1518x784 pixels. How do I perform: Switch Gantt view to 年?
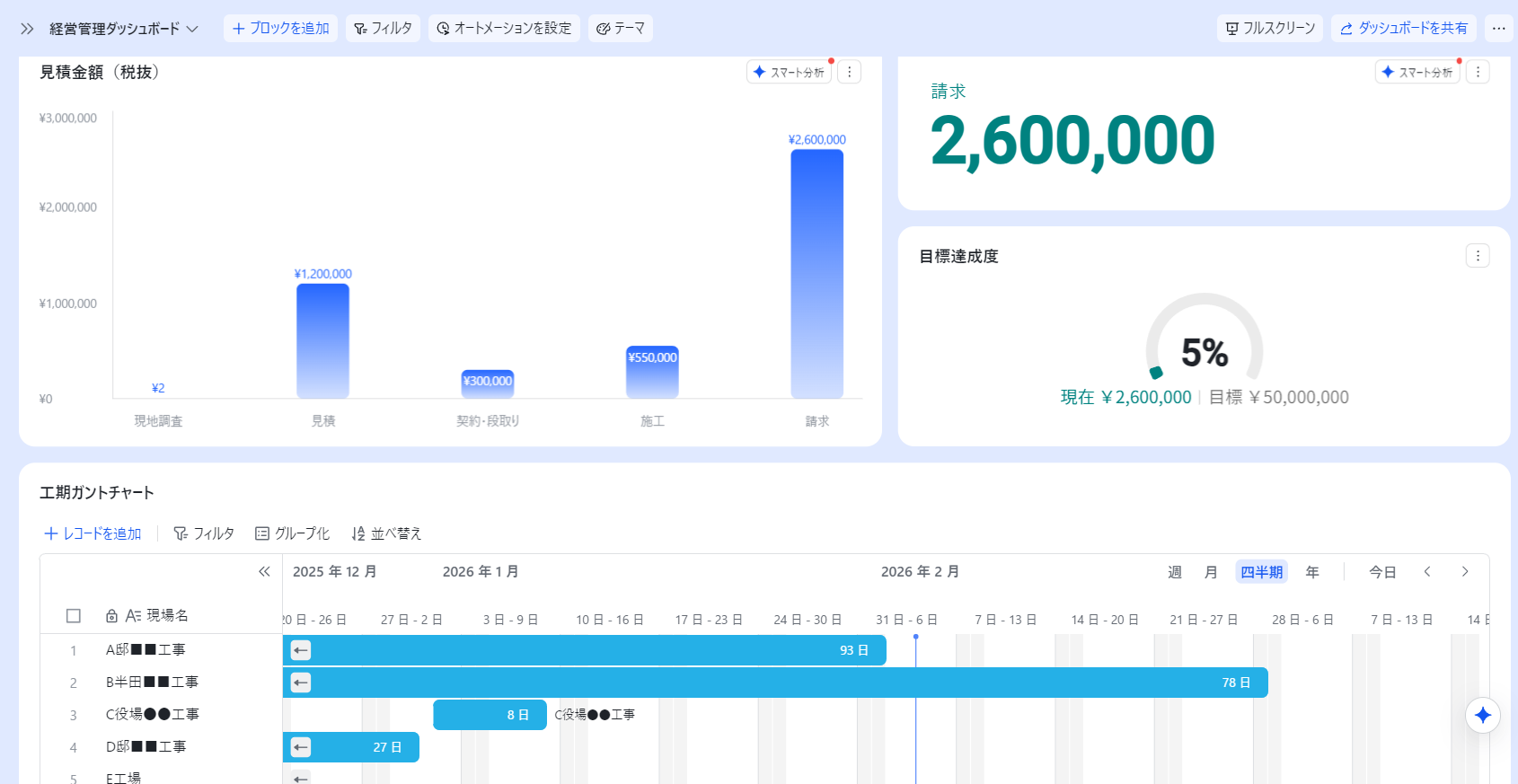coord(1312,572)
